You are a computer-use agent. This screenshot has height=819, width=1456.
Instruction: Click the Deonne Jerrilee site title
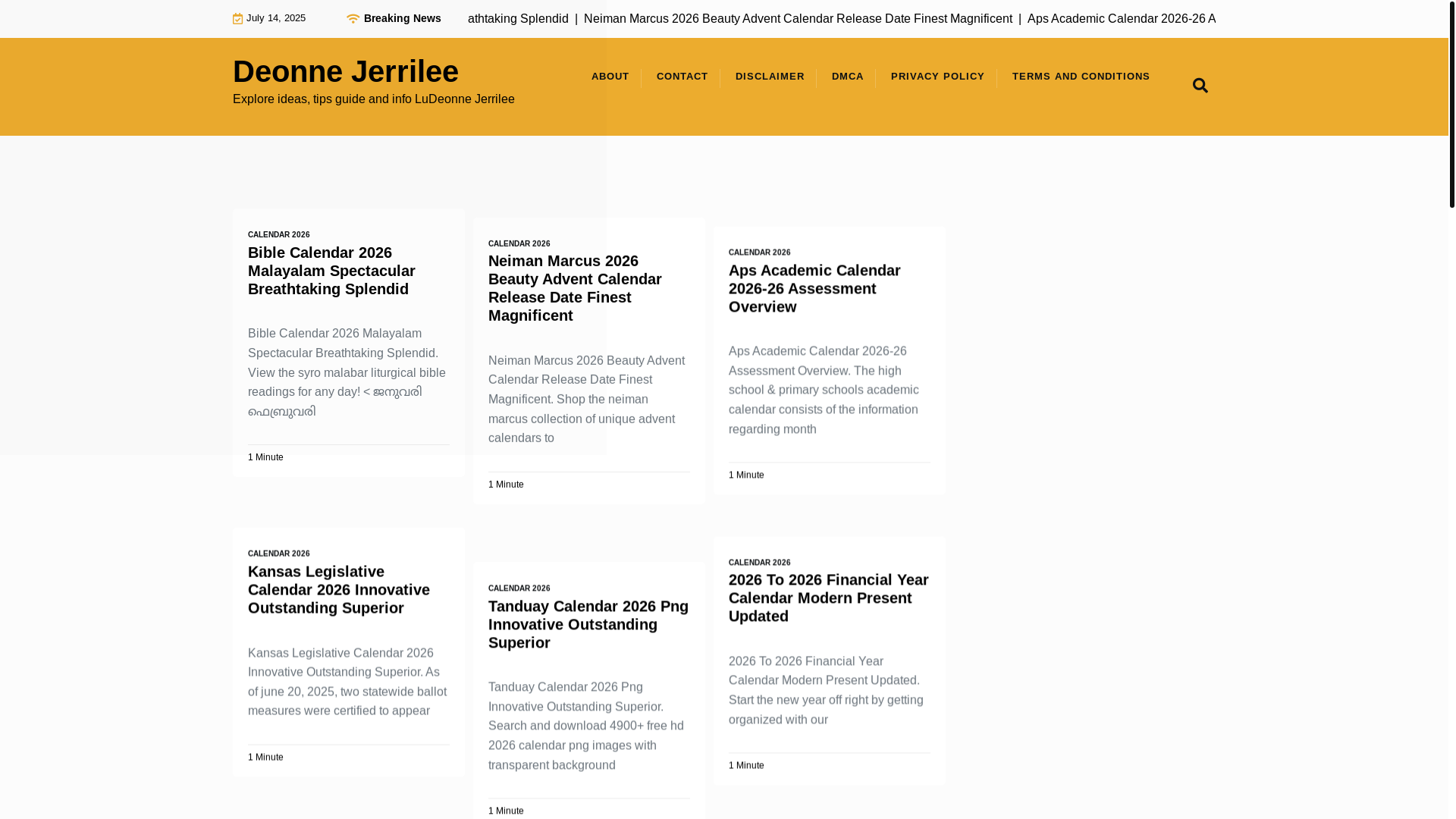click(346, 71)
